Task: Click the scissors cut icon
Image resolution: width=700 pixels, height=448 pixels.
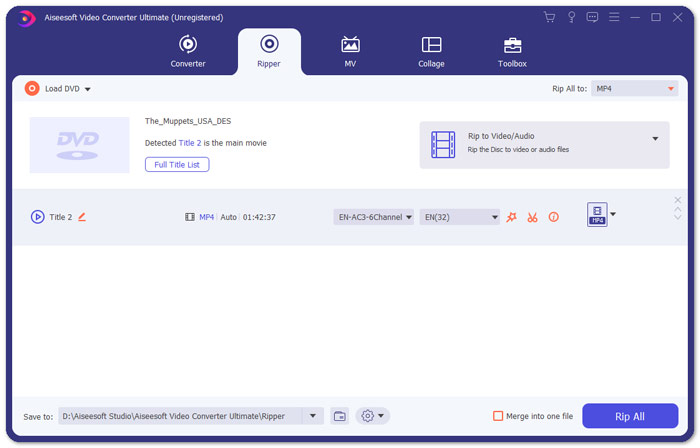Action: tap(532, 217)
